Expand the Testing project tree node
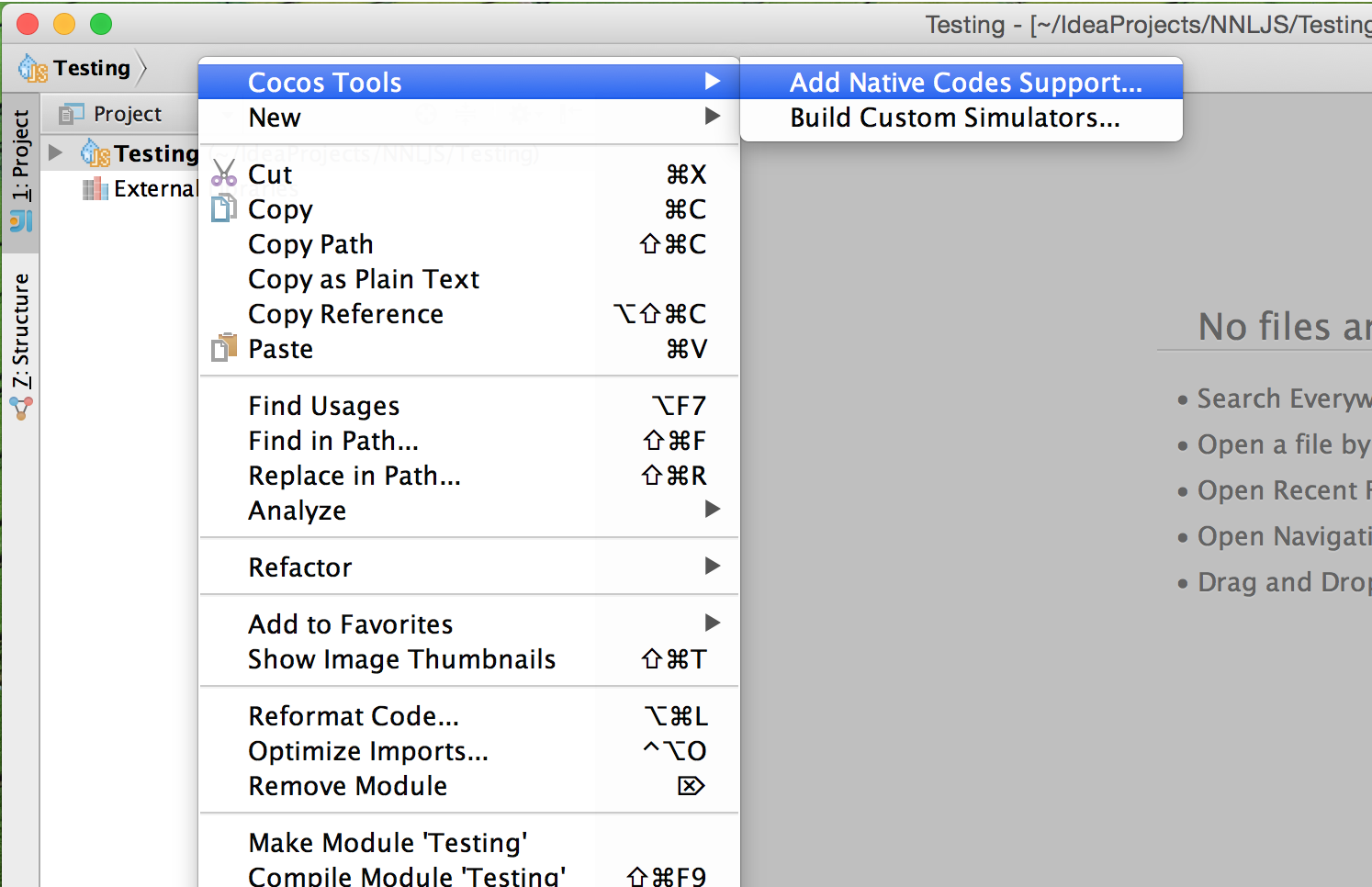The width and height of the screenshot is (1372, 887). (x=56, y=152)
